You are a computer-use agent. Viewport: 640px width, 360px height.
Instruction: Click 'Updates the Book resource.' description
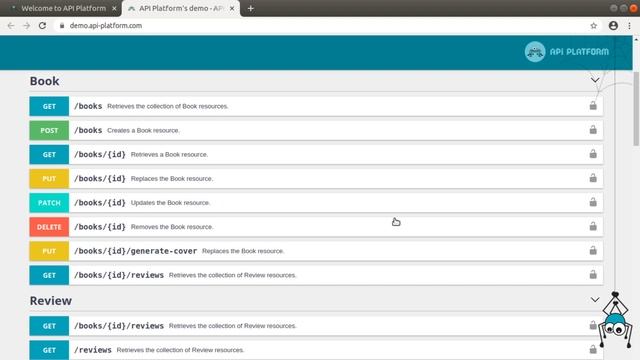tap(170, 202)
